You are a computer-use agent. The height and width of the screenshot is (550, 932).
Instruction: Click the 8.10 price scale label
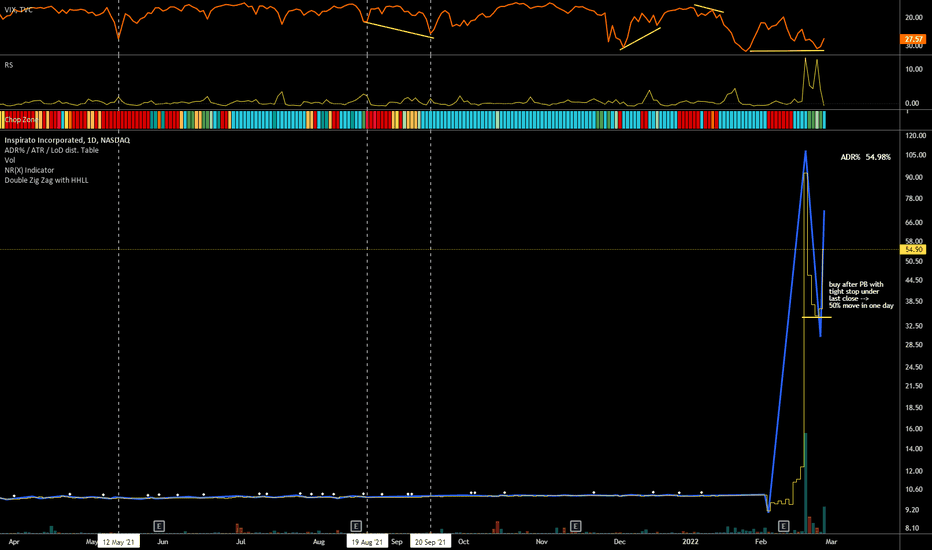[912, 528]
